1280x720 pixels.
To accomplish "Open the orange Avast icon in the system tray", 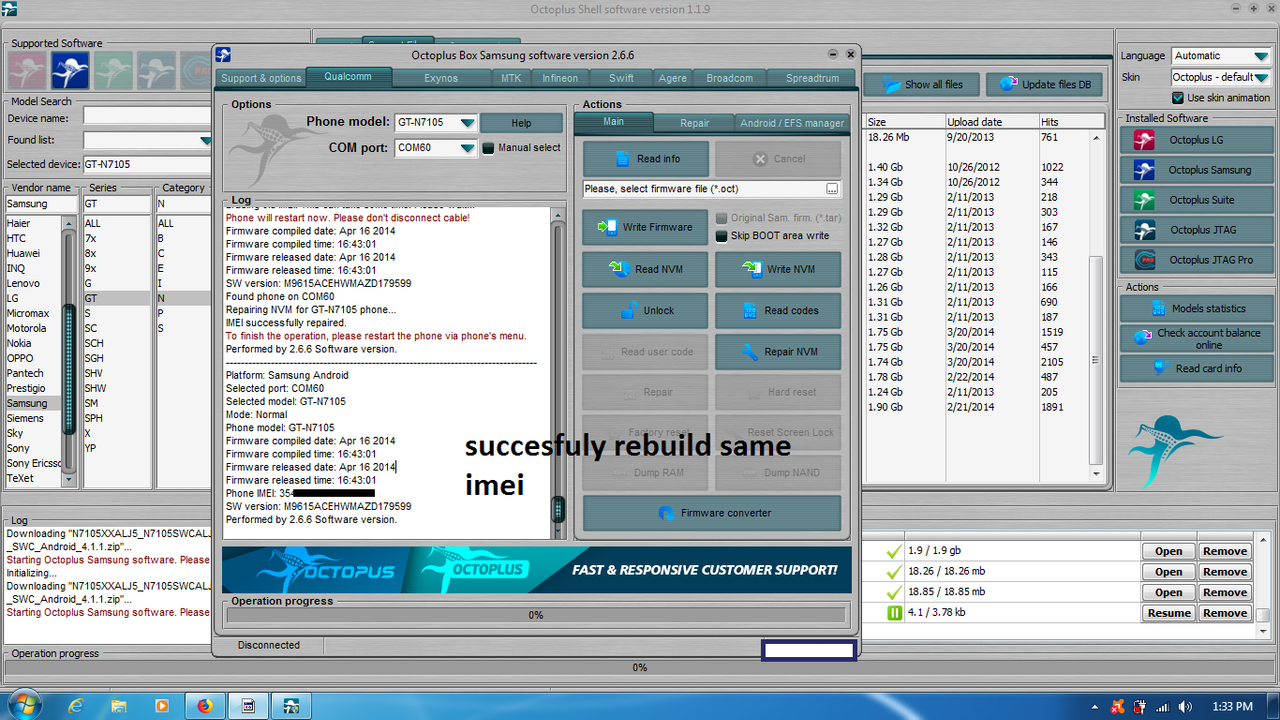I will click(x=1118, y=707).
